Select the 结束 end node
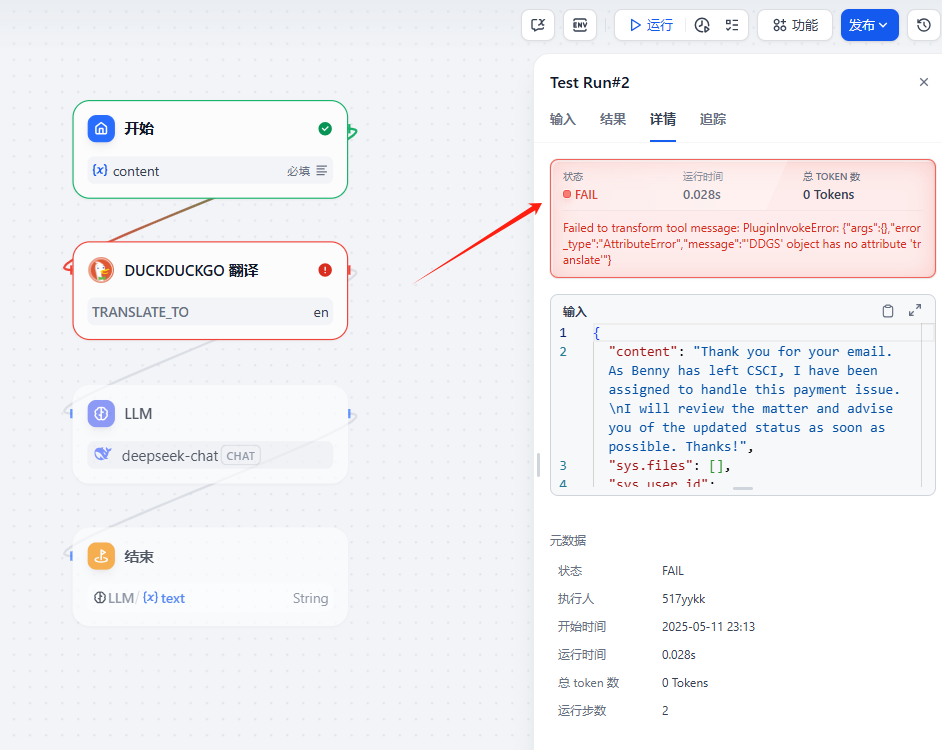This screenshot has height=750, width=942. point(210,556)
